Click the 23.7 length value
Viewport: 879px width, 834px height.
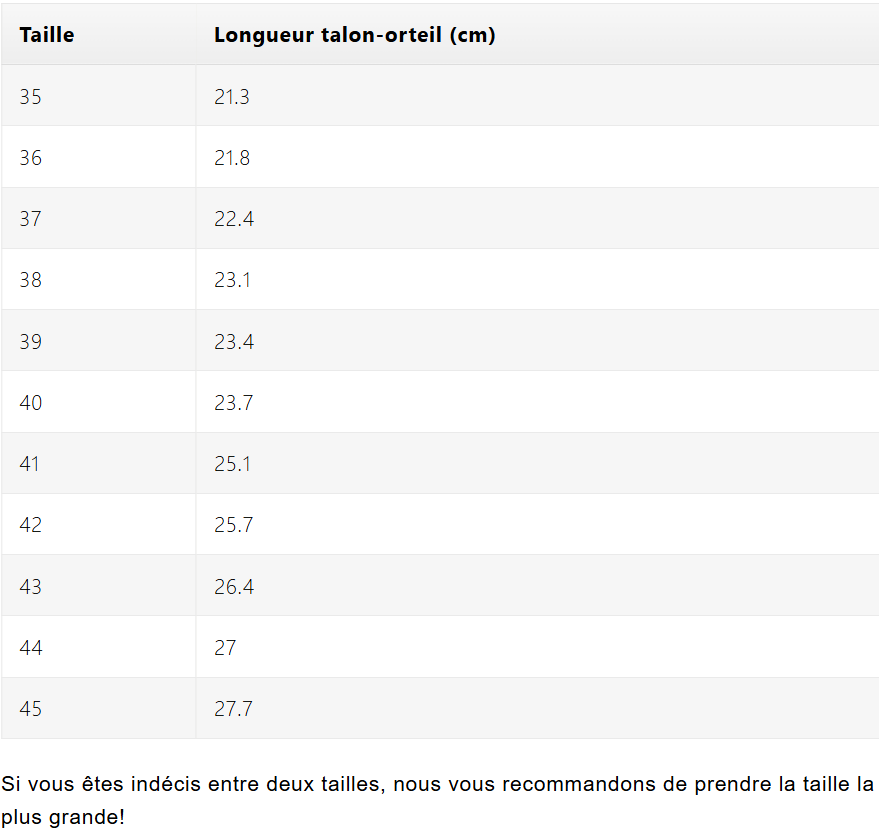(x=234, y=403)
